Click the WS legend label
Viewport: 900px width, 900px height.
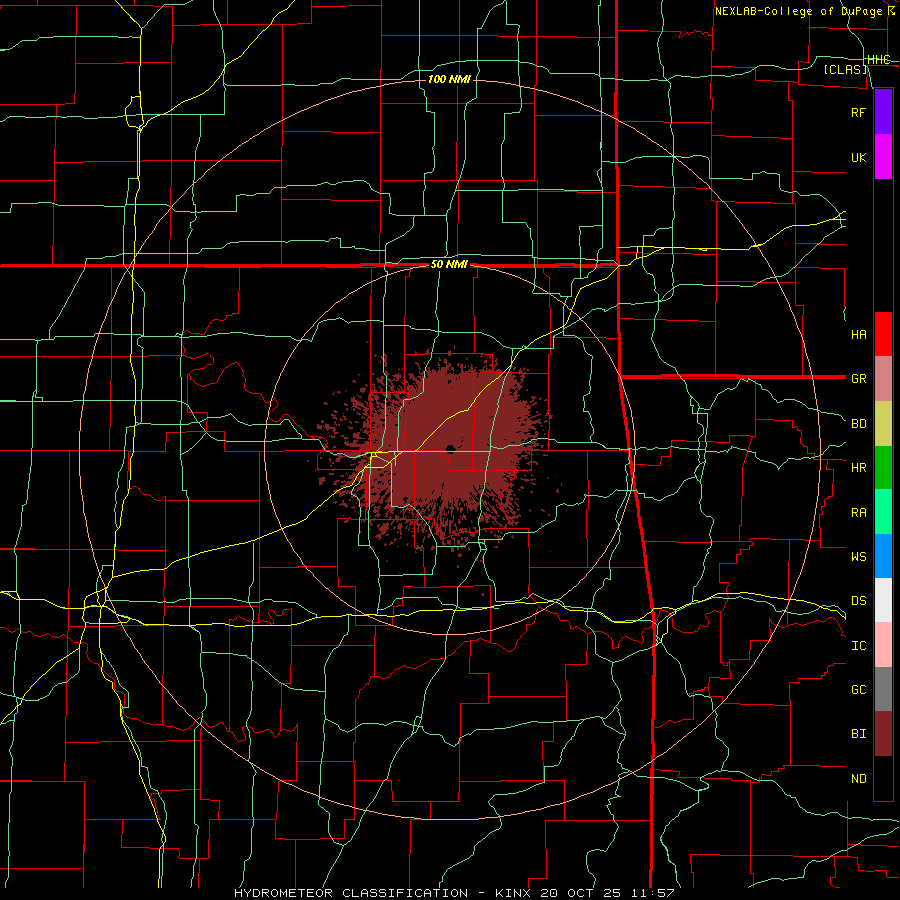tap(858, 557)
